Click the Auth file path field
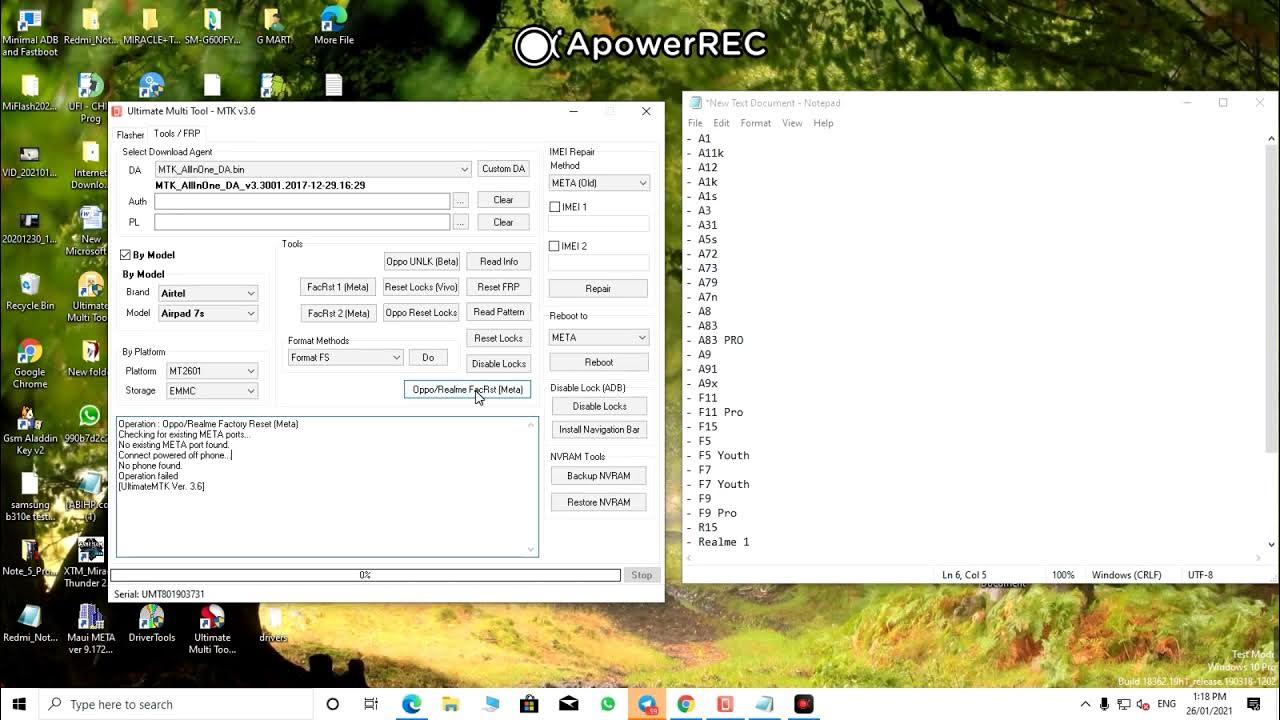 302,201
